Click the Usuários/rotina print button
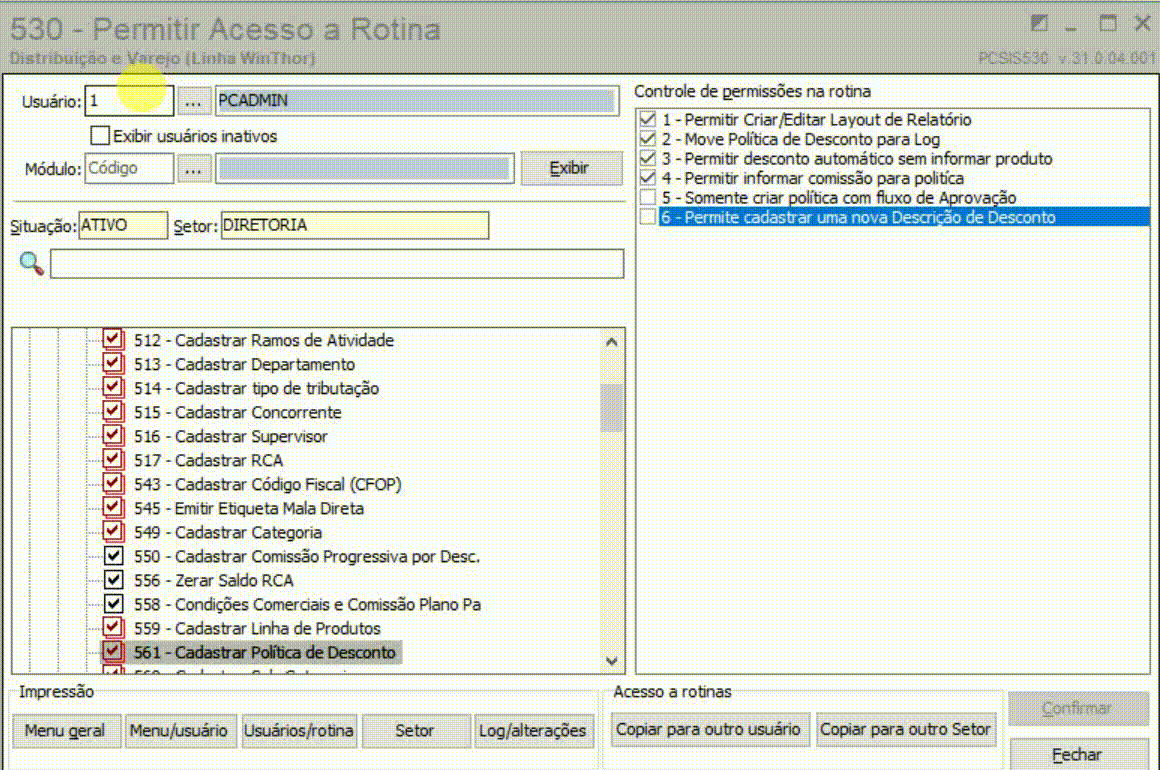 (x=299, y=731)
